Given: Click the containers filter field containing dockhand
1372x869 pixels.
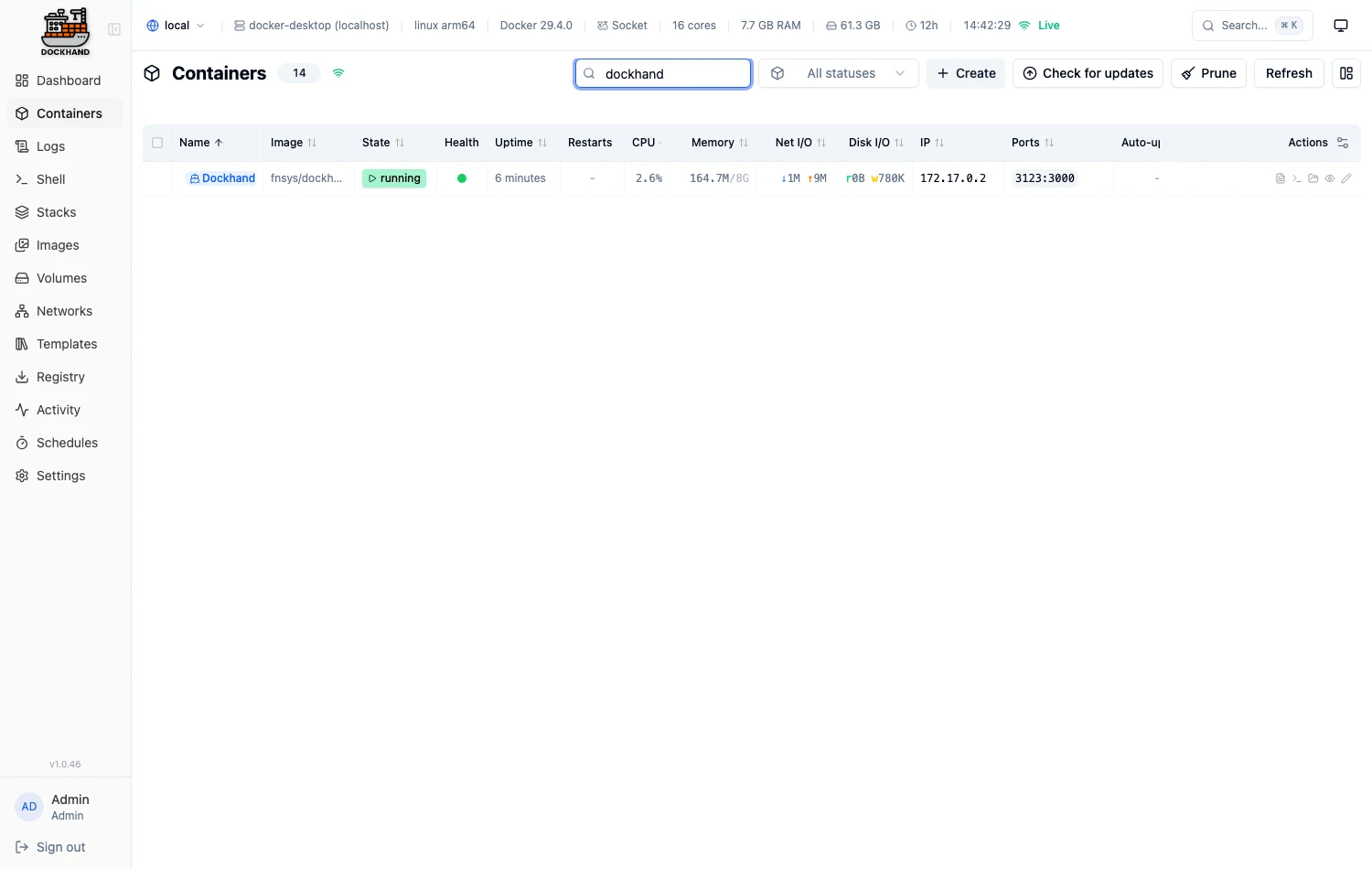Looking at the screenshot, I should (663, 73).
